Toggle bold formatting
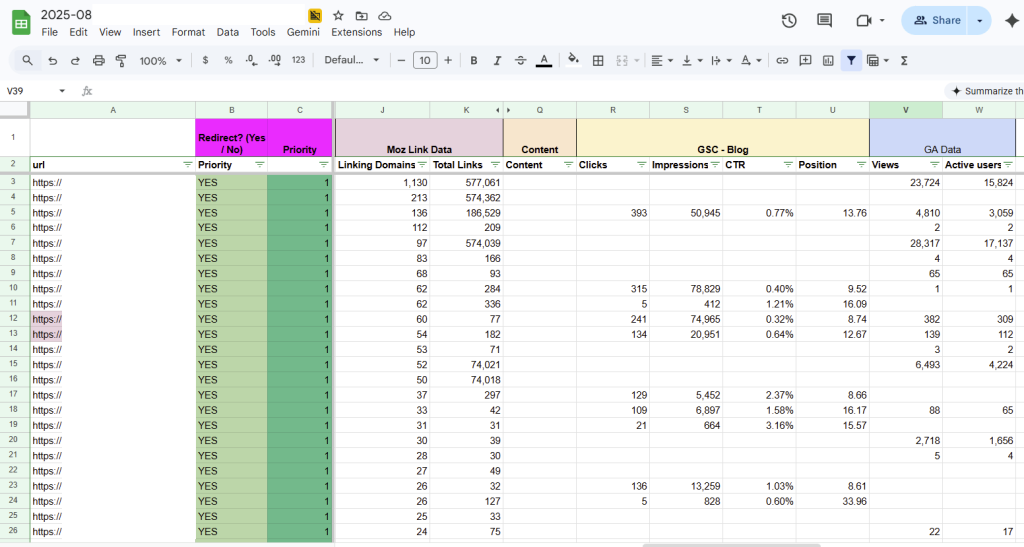The image size is (1024, 547). 474,61
